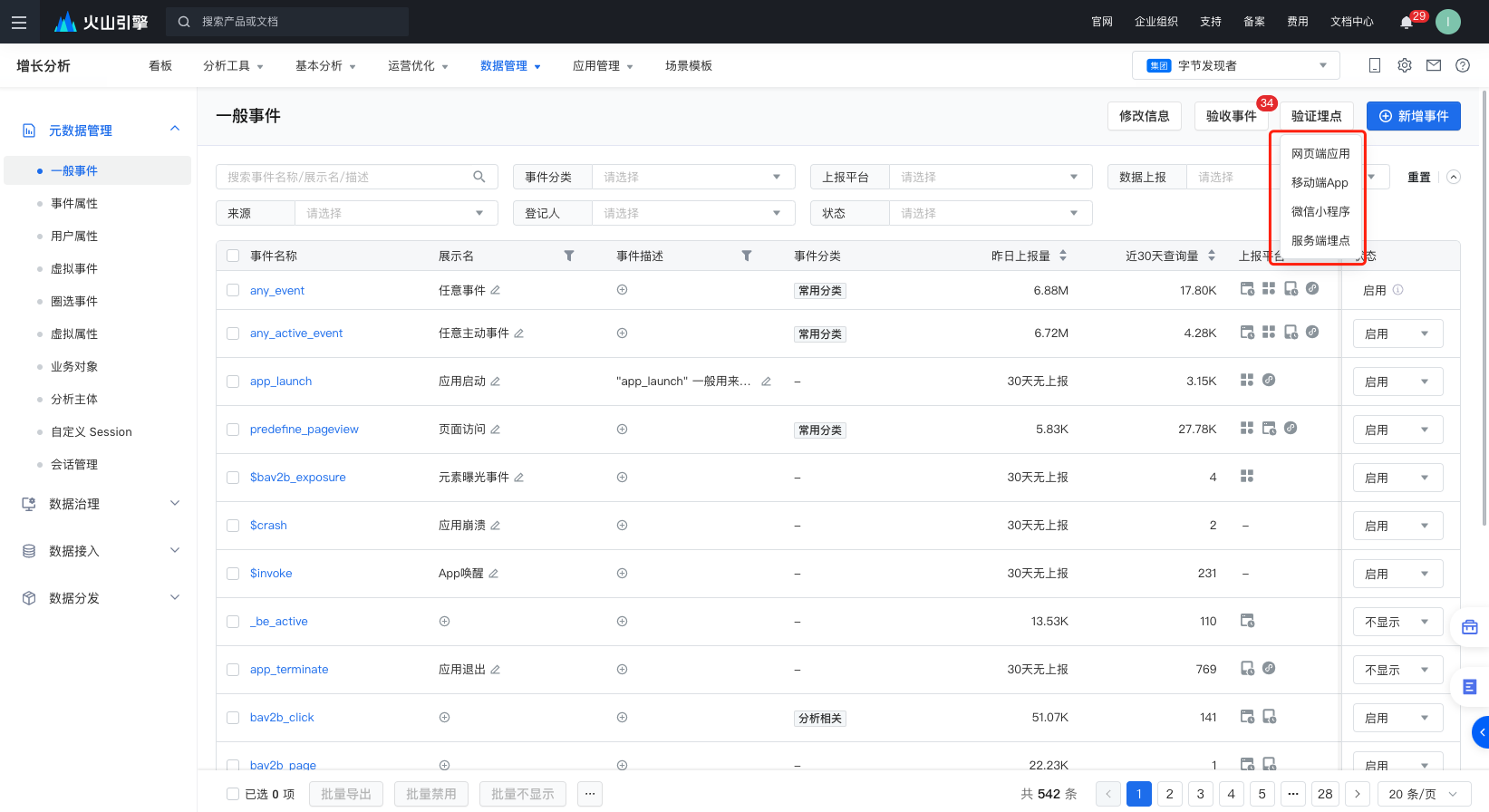Edit display name of any_event
Screen dimensions: 1489x812
(x=495, y=290)
